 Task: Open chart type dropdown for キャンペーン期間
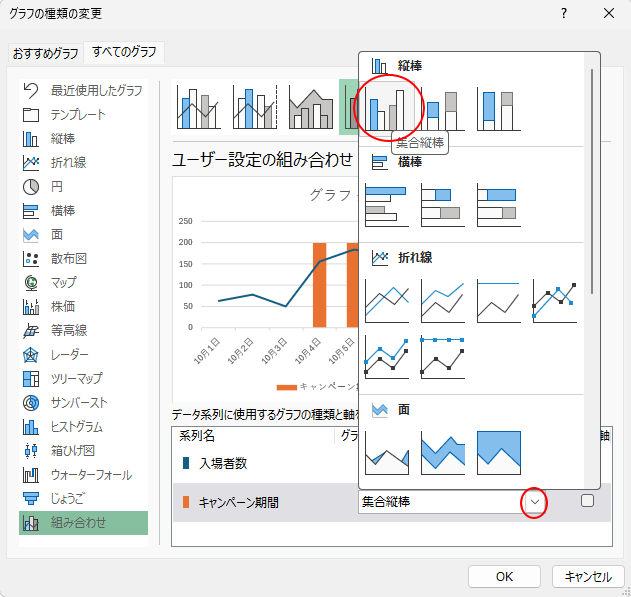(536, 501)
